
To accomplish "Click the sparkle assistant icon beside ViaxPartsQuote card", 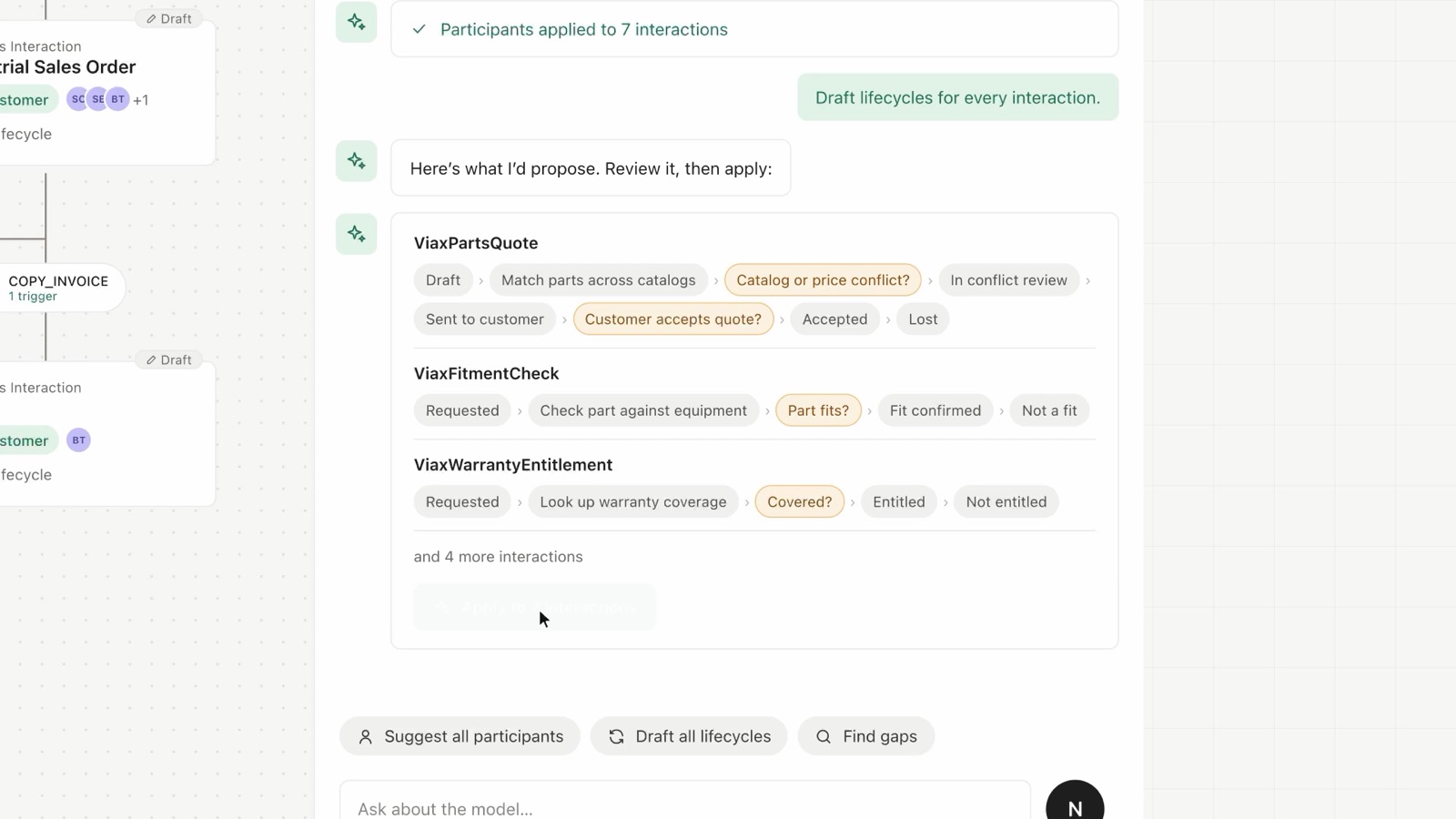I will (357, 234).
